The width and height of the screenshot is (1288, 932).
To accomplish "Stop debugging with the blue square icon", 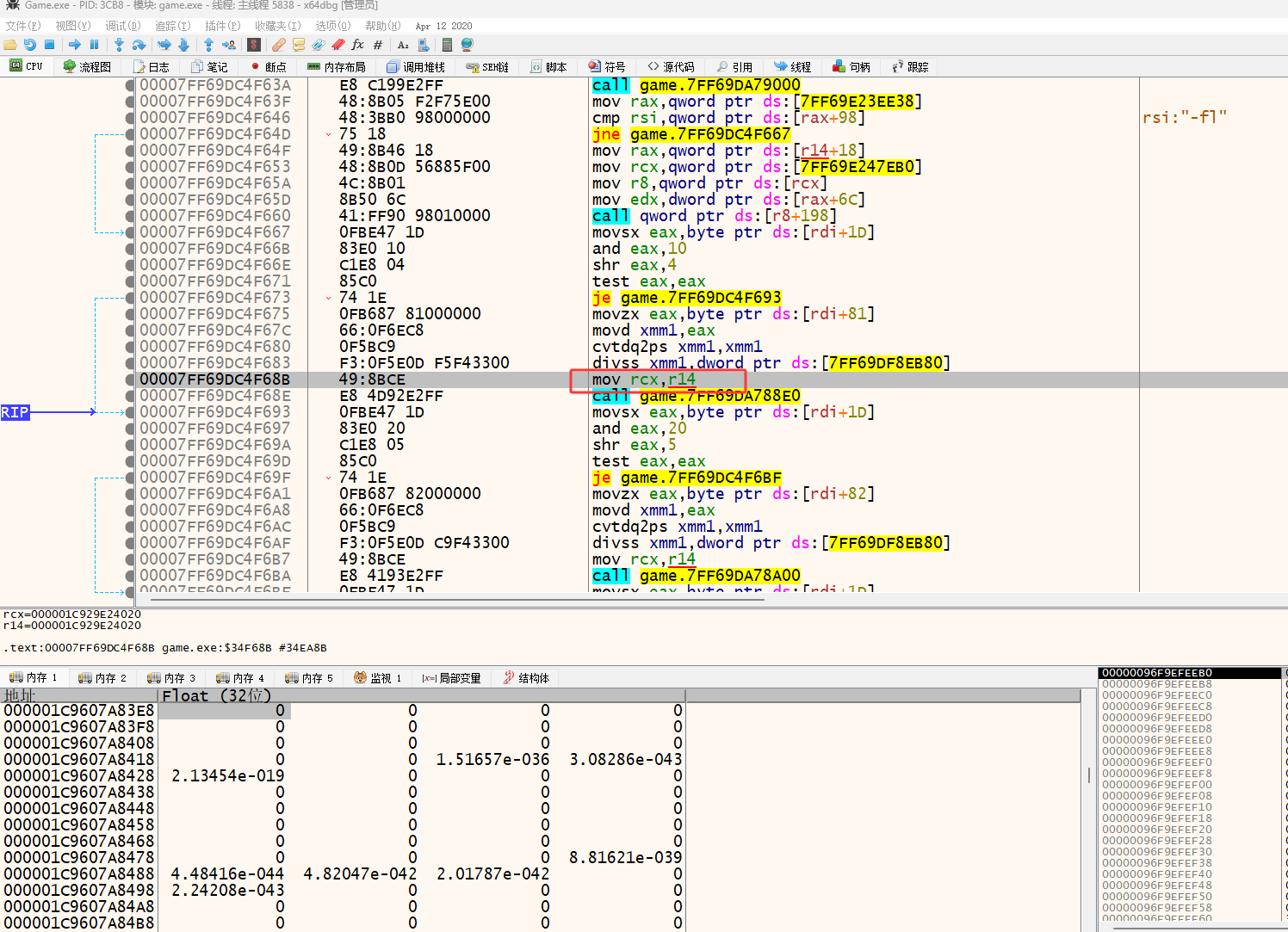I will [x=49, y=45].
